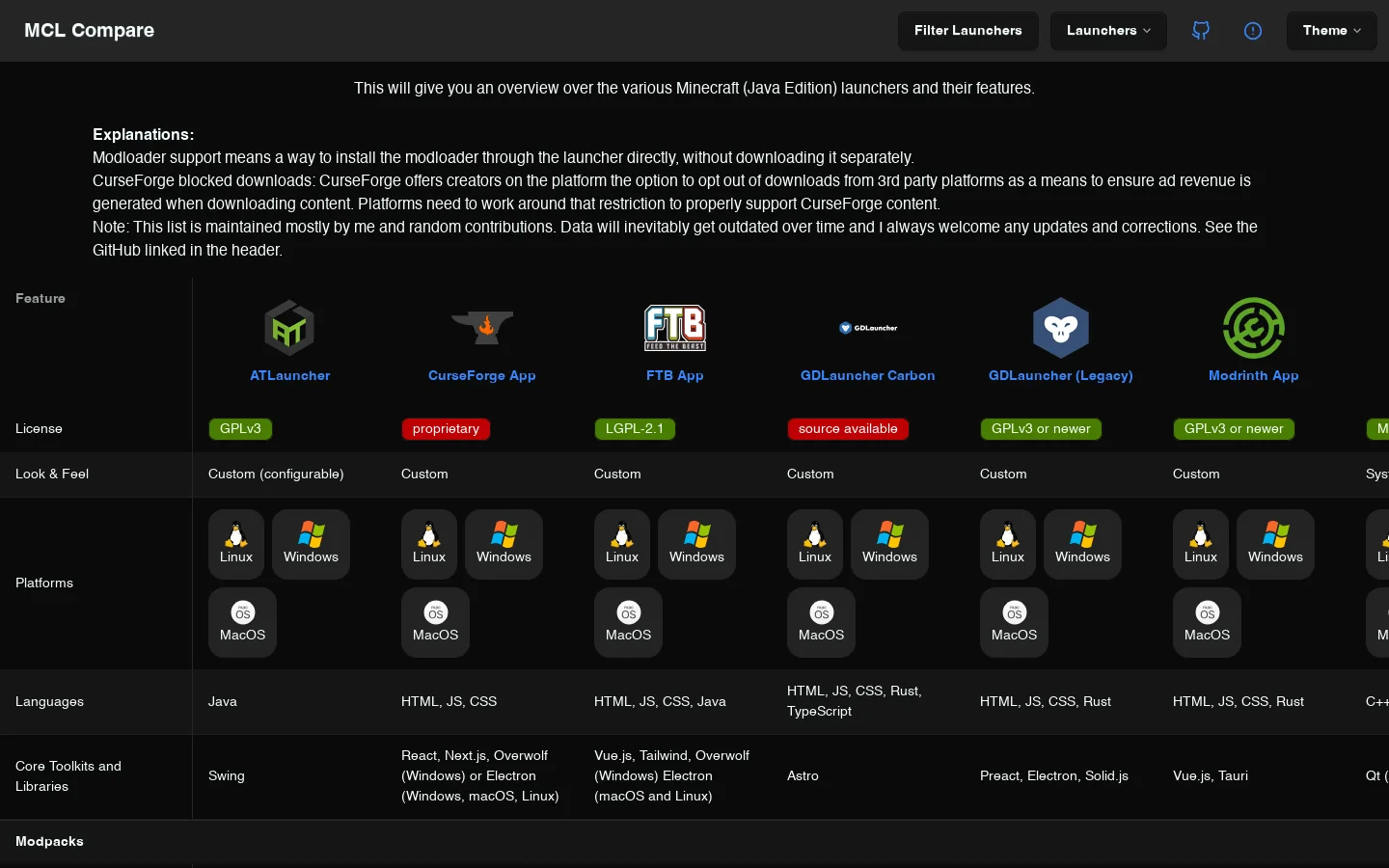Open the GDLauncher (Legacy) name link
The width and height of the screenshot is (1389, 868).
coord(1061,375)
